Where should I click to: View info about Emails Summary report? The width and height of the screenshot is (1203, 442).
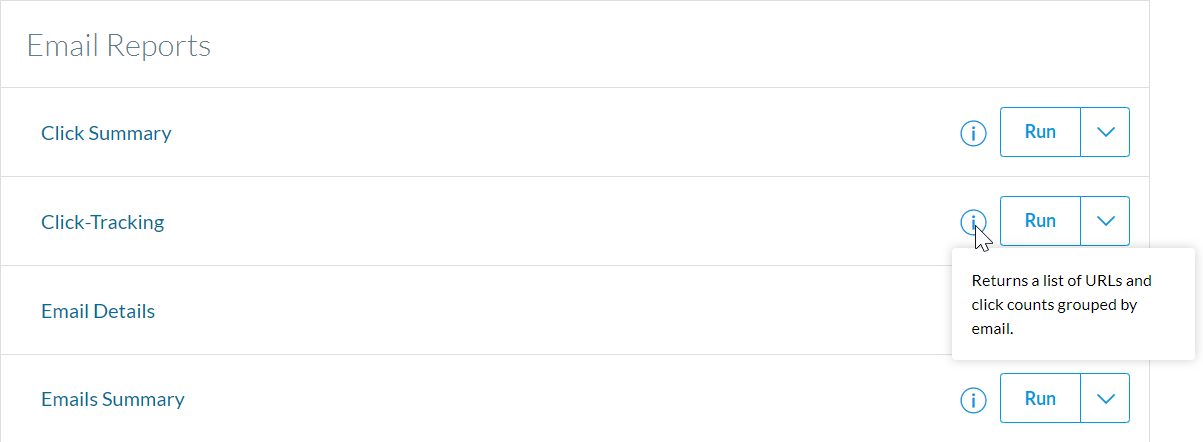pyautogui.click(x=973, y=400)
